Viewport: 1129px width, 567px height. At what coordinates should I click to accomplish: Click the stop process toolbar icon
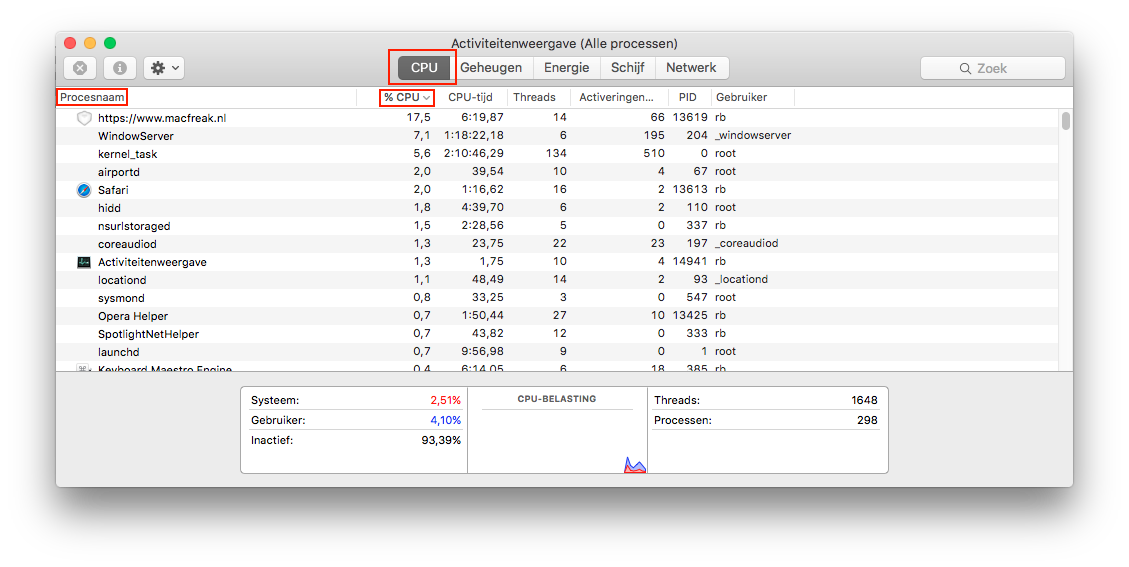80,68
